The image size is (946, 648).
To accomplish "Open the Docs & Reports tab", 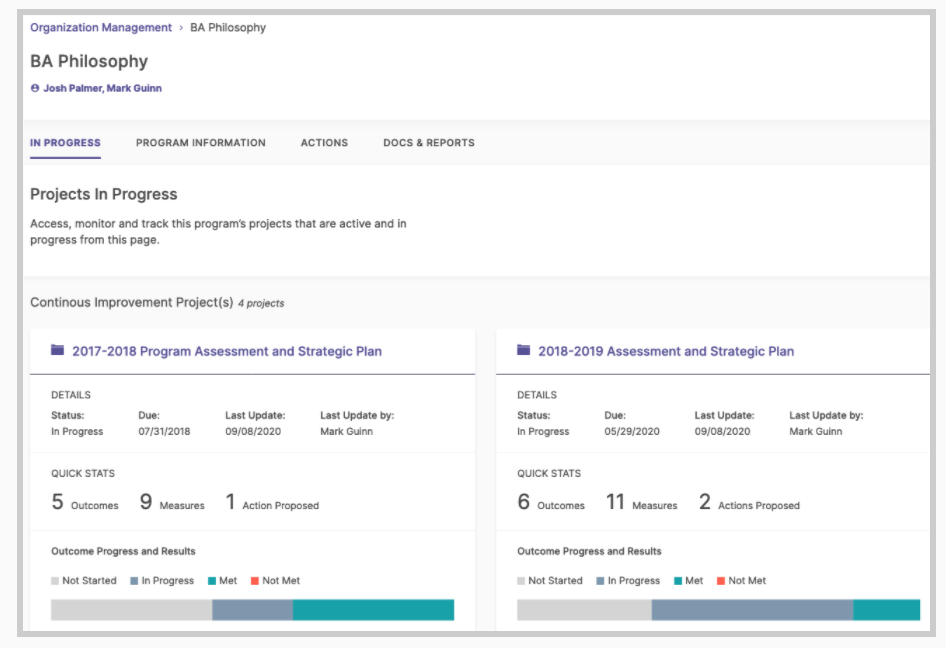I will pos(429,143).
